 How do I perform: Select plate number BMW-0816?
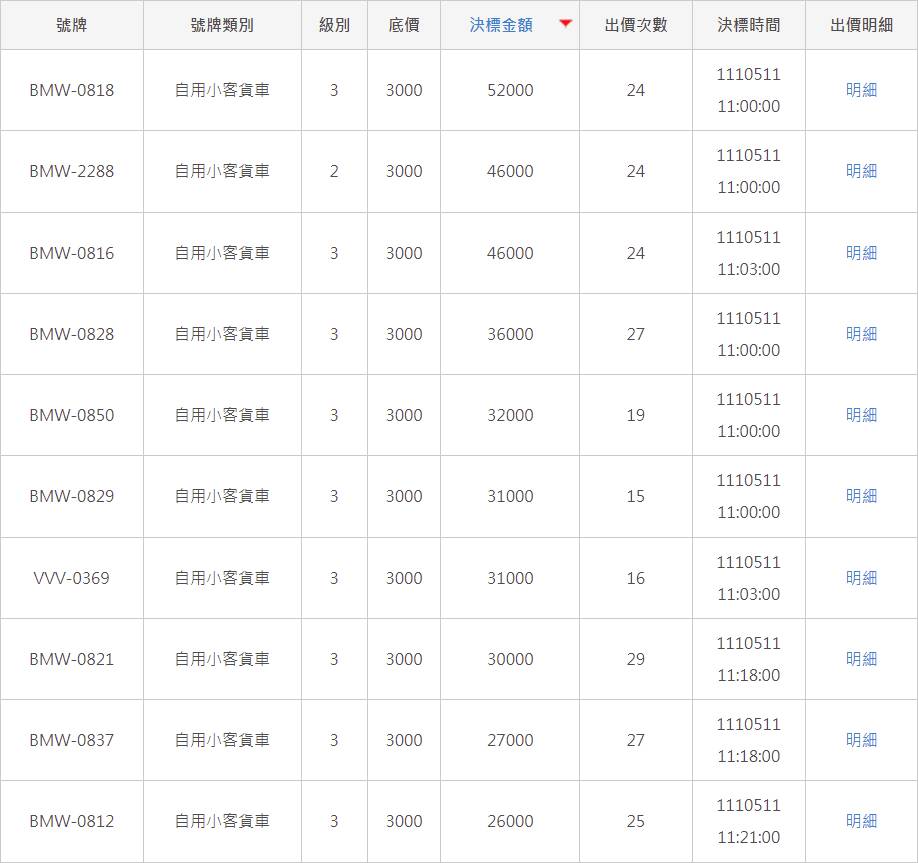pyautogui.click(x=71, y=253)
